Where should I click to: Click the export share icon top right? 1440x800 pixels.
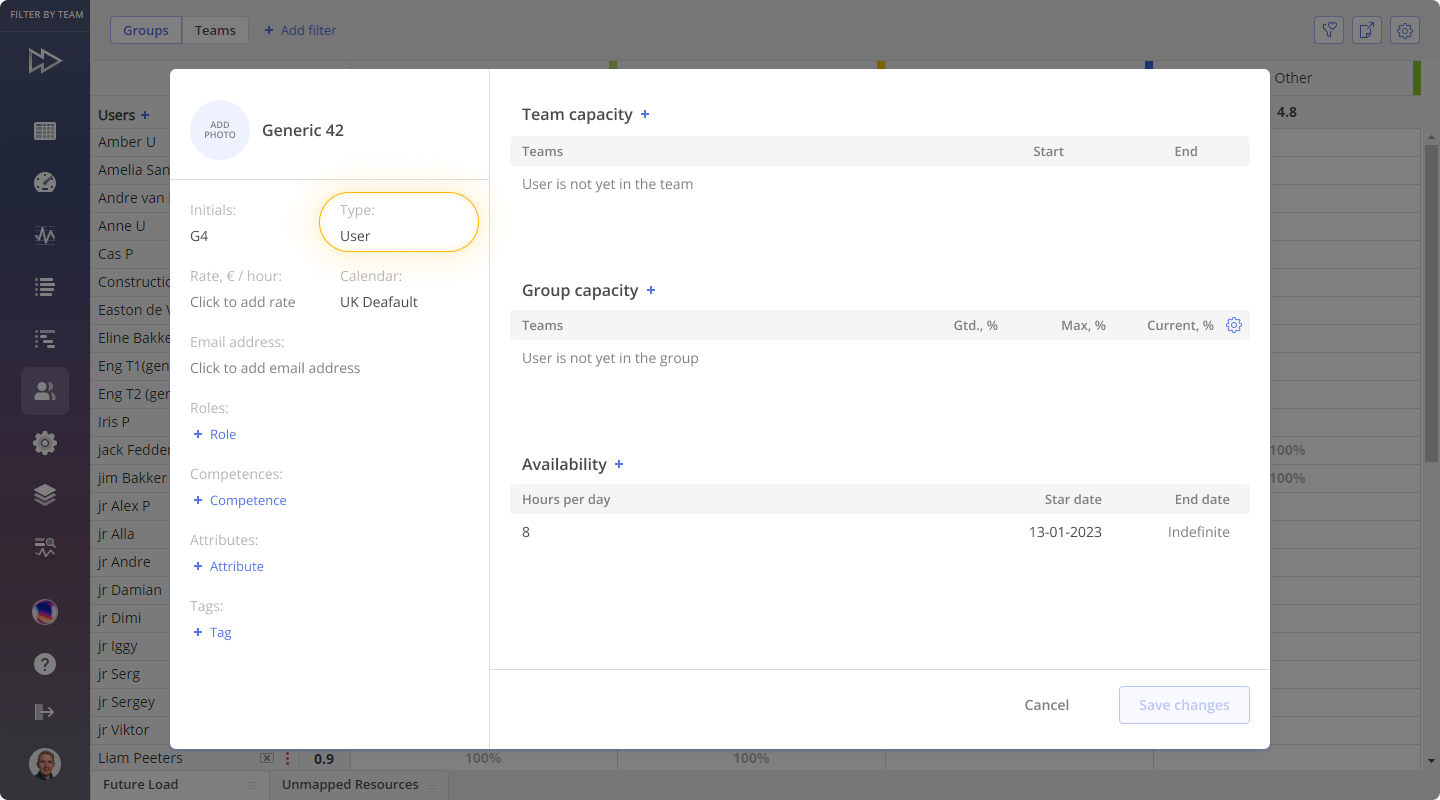tap(1367, 30)
